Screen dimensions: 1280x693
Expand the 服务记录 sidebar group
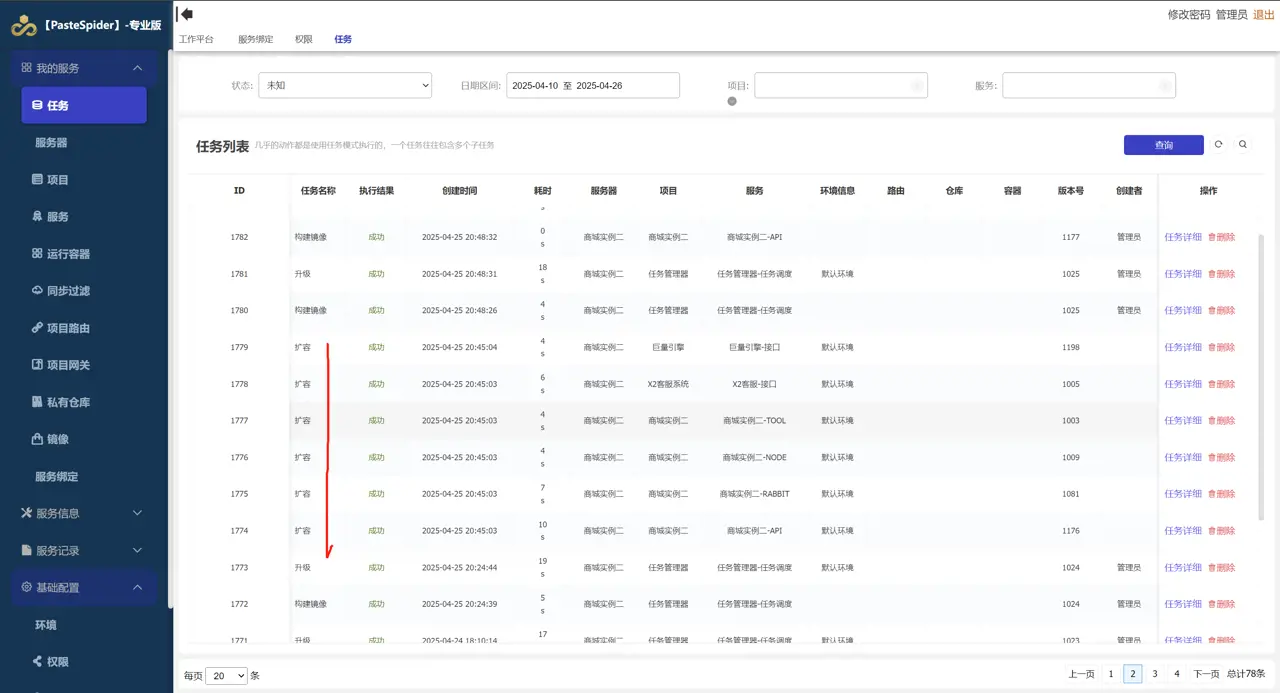click(x=84, y=550)
